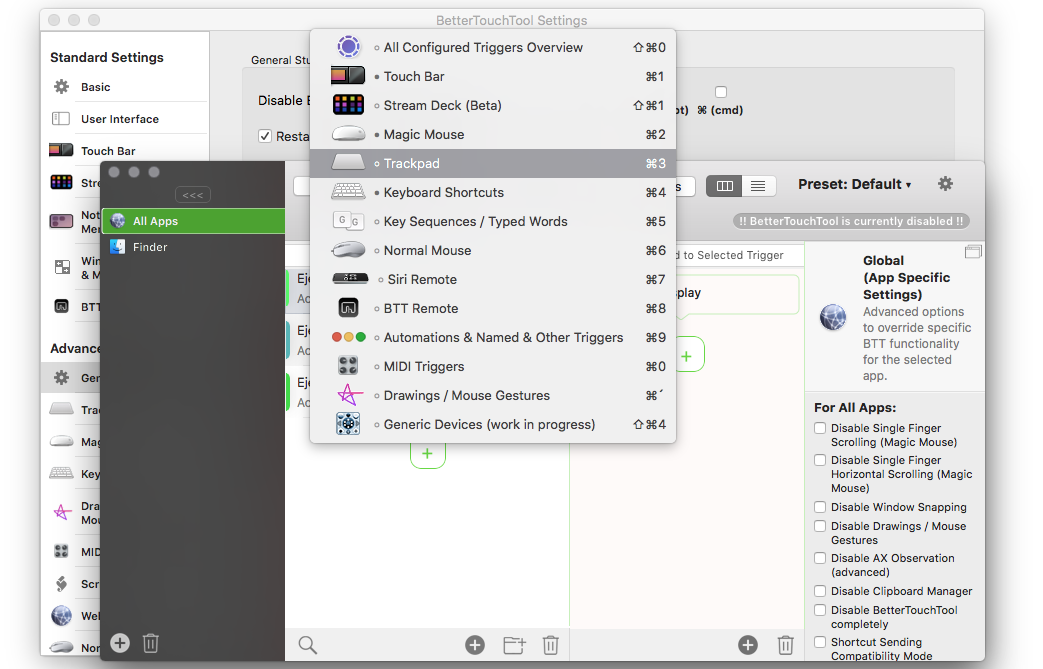Click the MIDI pad icon in Settings sidebar

[x=61, y=551]
